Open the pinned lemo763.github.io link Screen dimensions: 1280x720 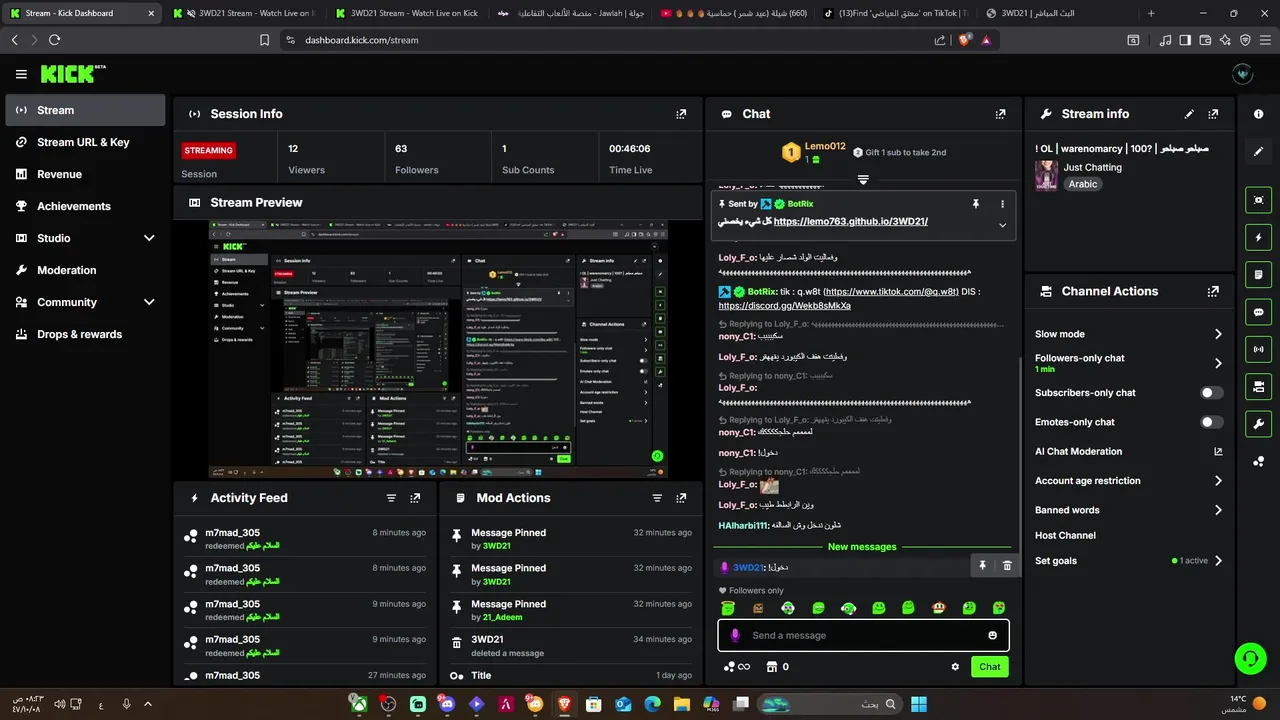click(x=850, y=221)
